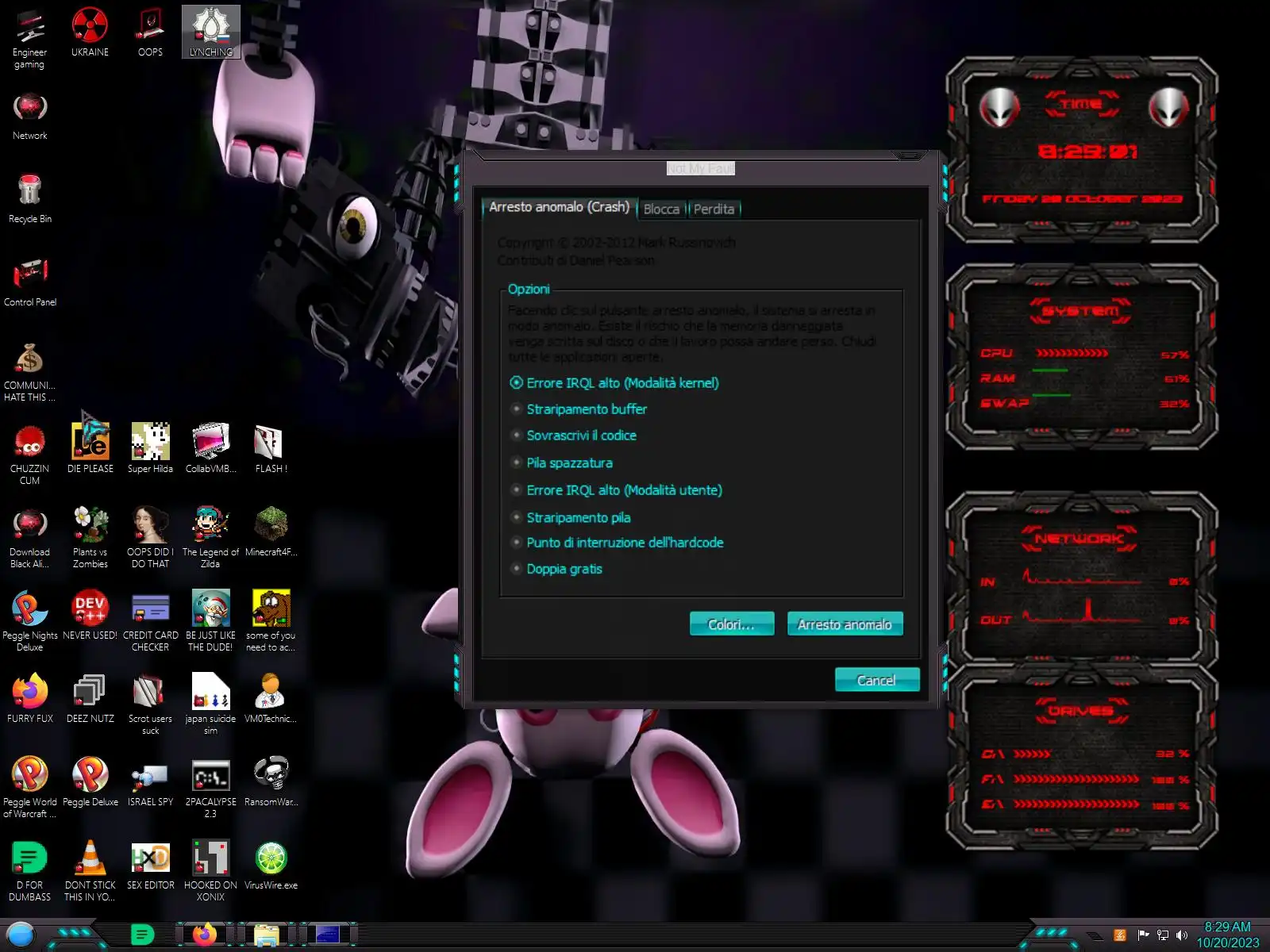This screenshot has width=1270, height=952.
Task: Open the Peggle Deluxe shortcut
Action: (90, 781)
